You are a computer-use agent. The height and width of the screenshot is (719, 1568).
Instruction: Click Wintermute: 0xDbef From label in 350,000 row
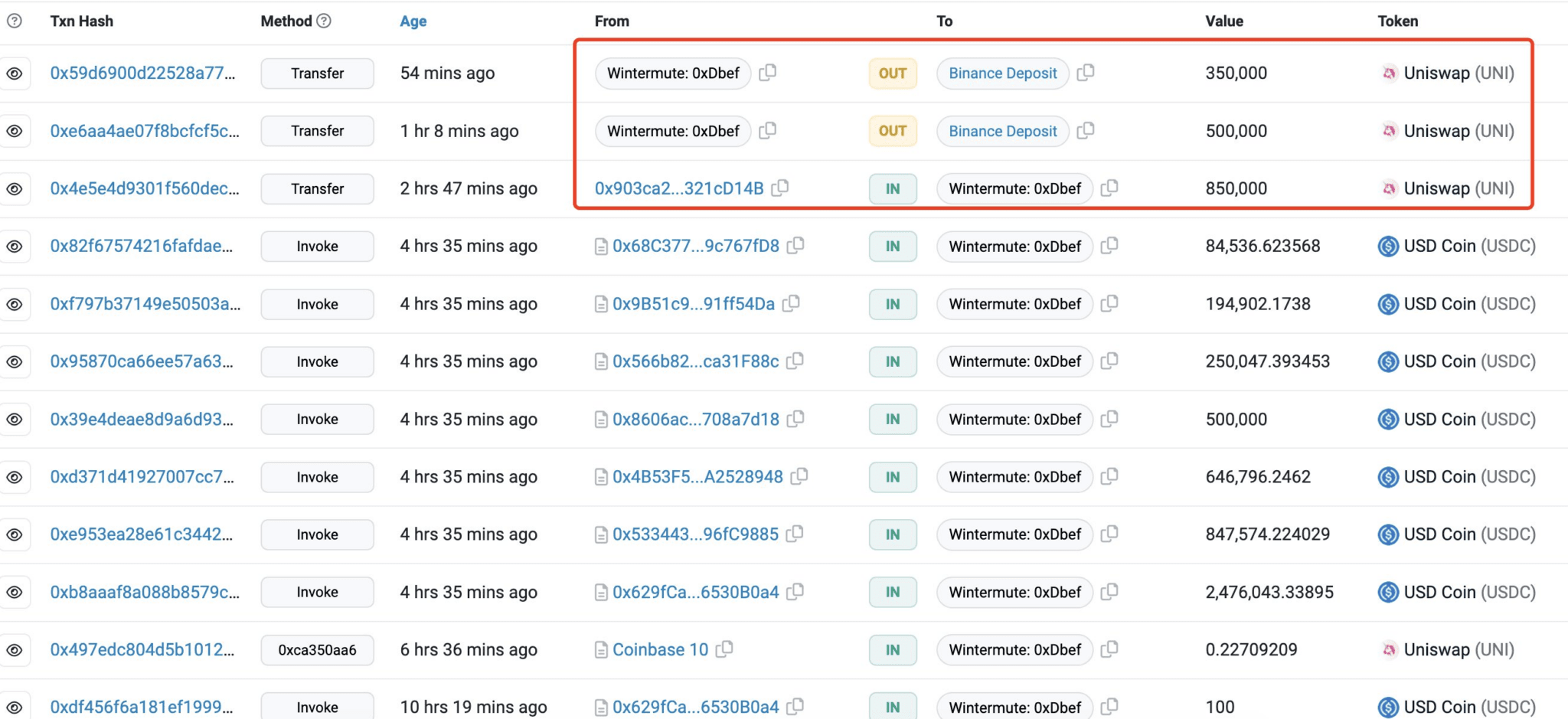[x=673, y=74]
